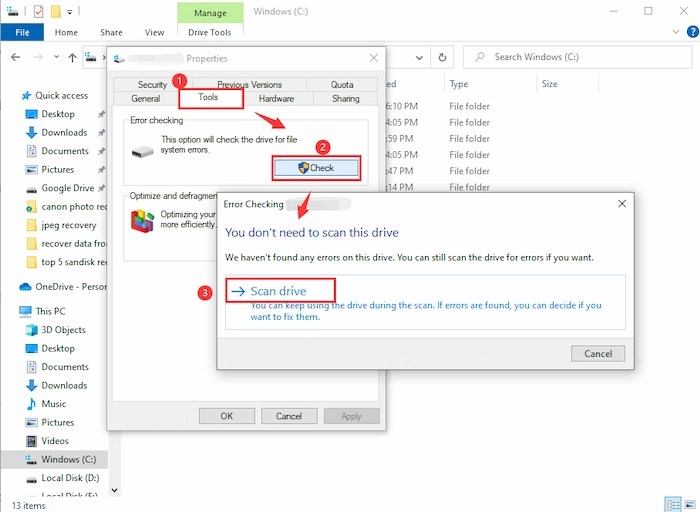Open recent locations dropdown arrow
The height and width of the screenshot is (512, 700).
[56, 57]
